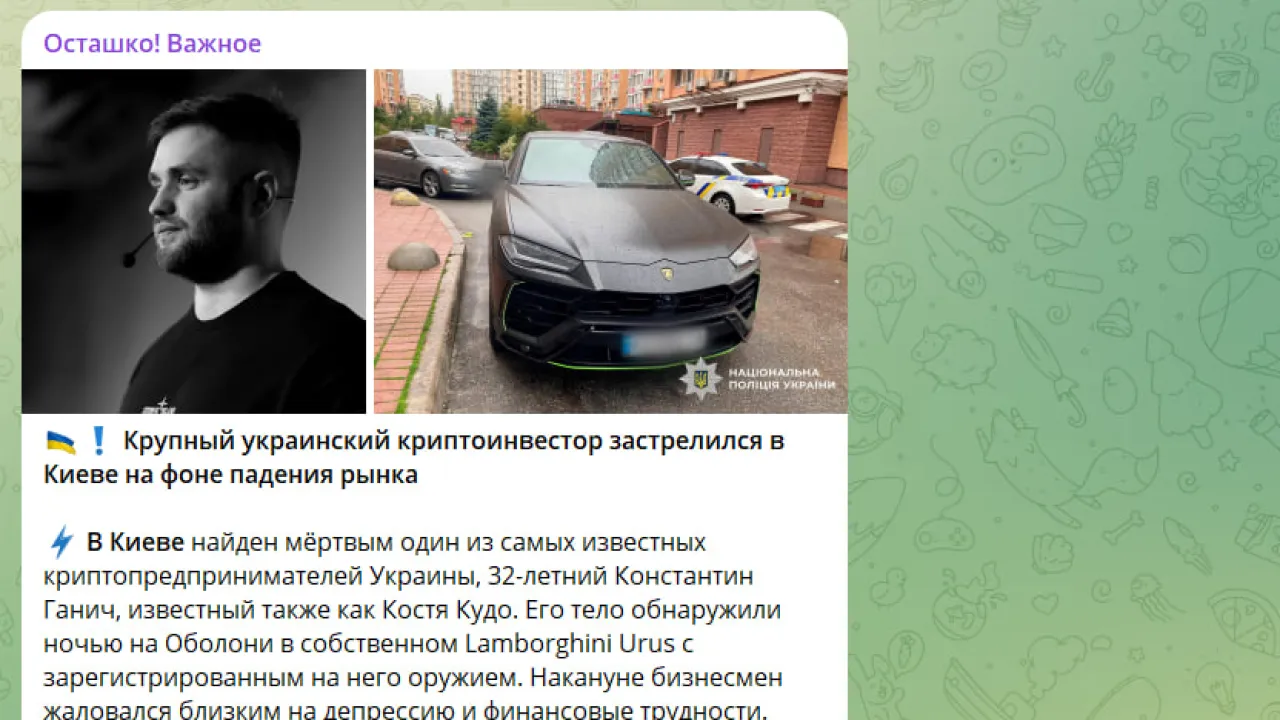Click the blurred license plate
This screenshot has width=1280, height=720.
pos(663,343)
